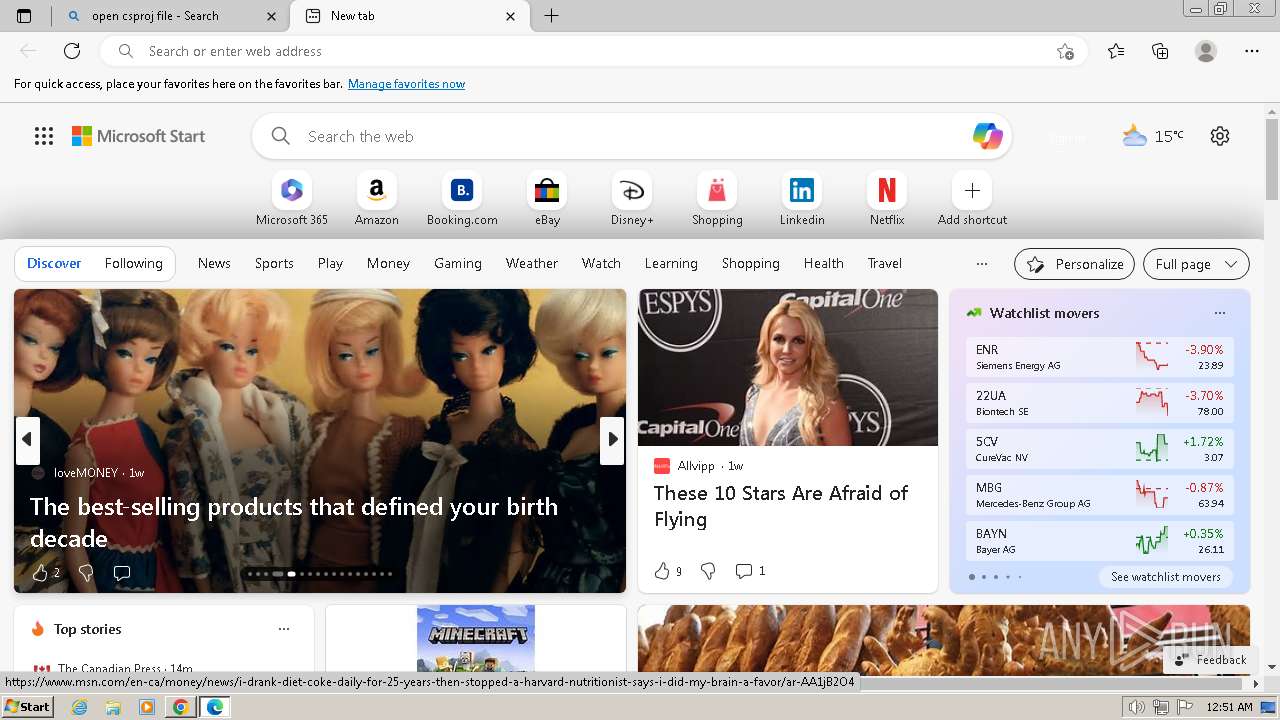Show next carousel story

coord(612,439)
